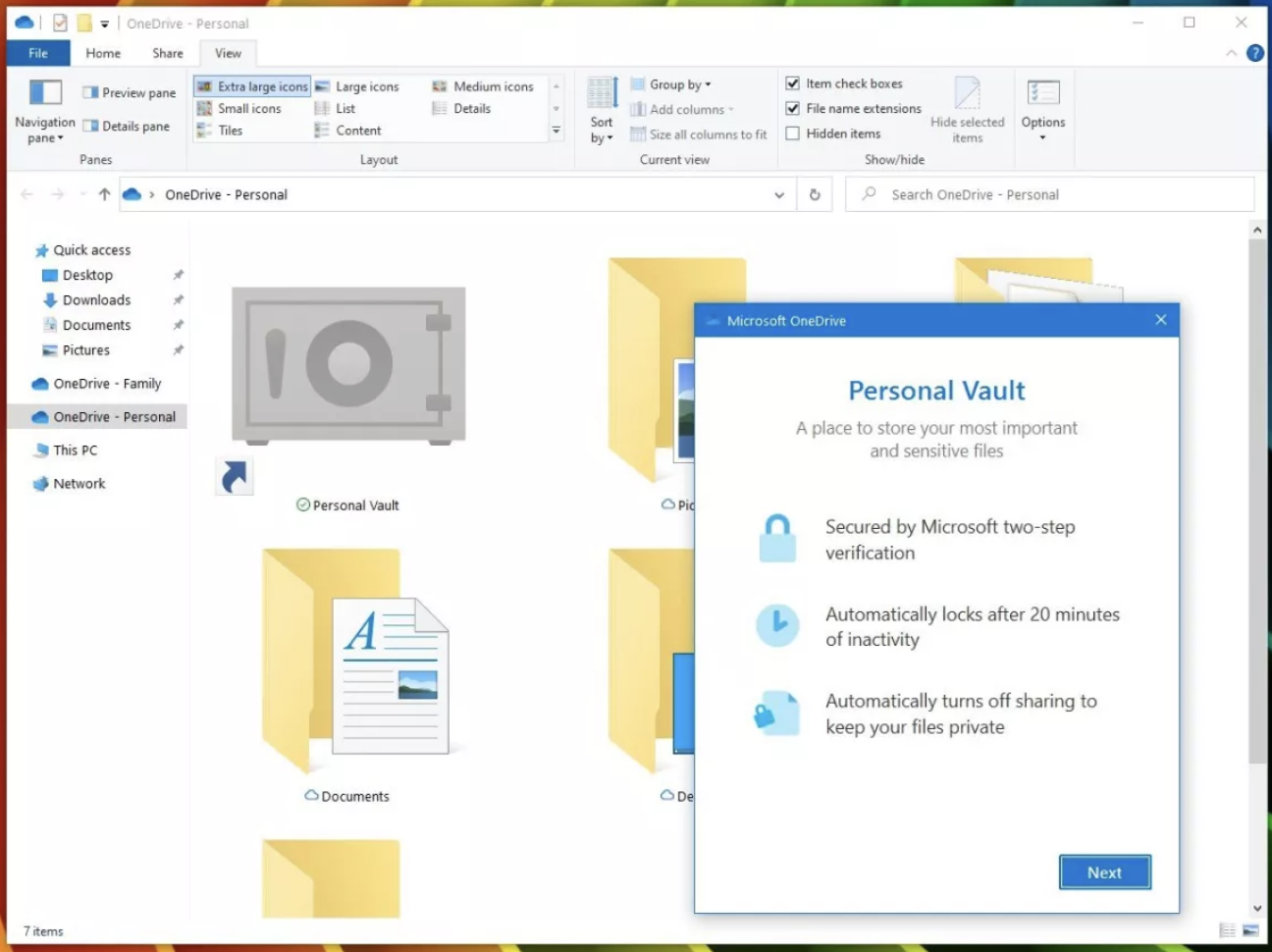1272x952 pixels.
Task: Select Quick access in navigation pane
Action: pos(82,250)
